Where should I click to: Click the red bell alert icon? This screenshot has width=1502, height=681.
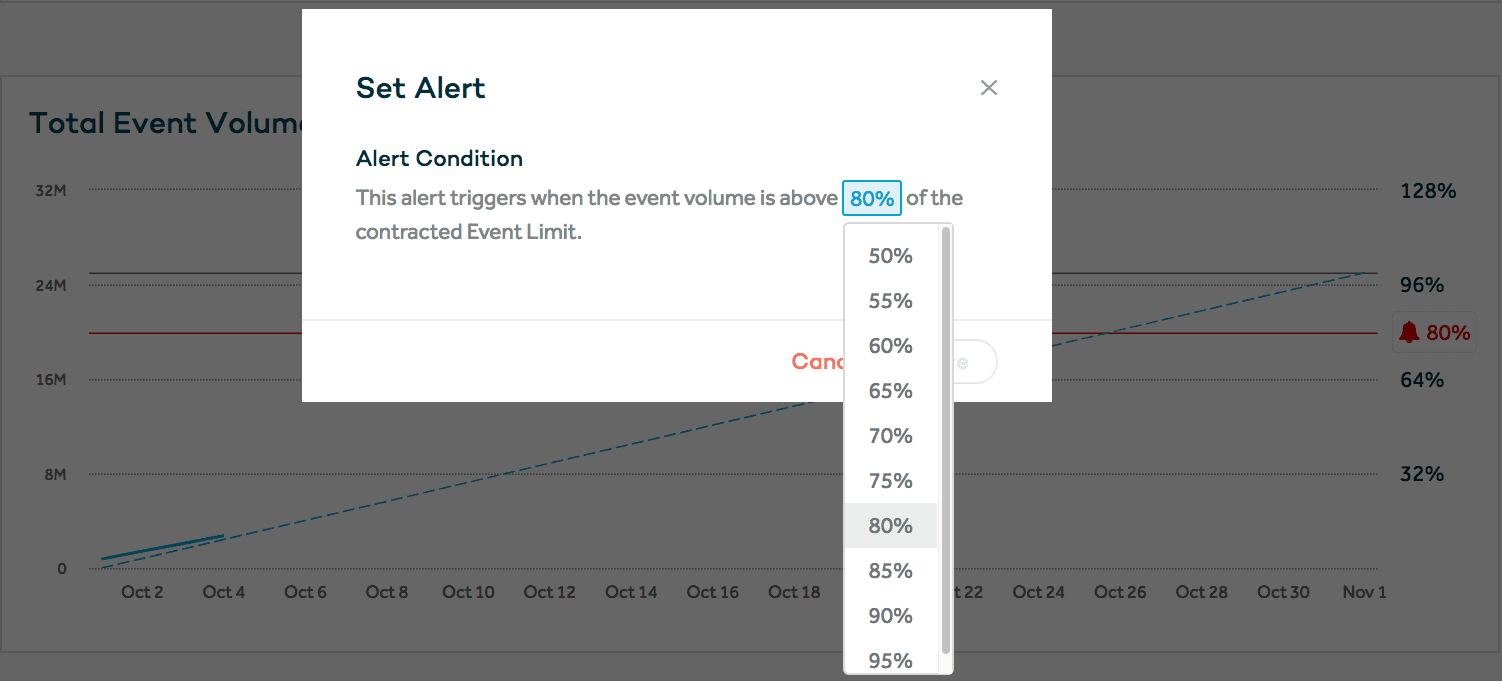tap(1411, 332)
